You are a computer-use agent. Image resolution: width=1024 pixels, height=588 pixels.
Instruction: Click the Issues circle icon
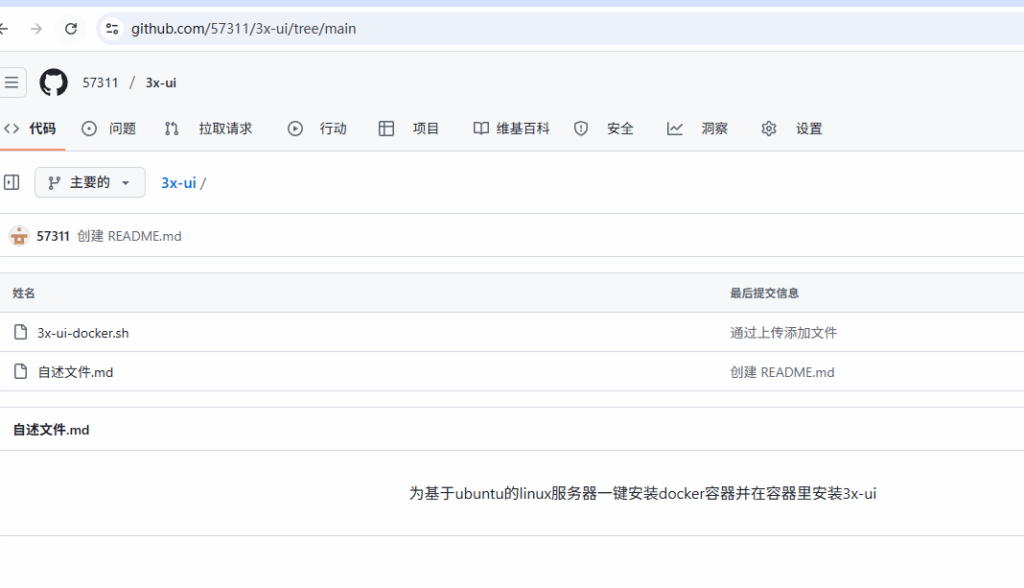pyautogui.click(x=89, y=129)
